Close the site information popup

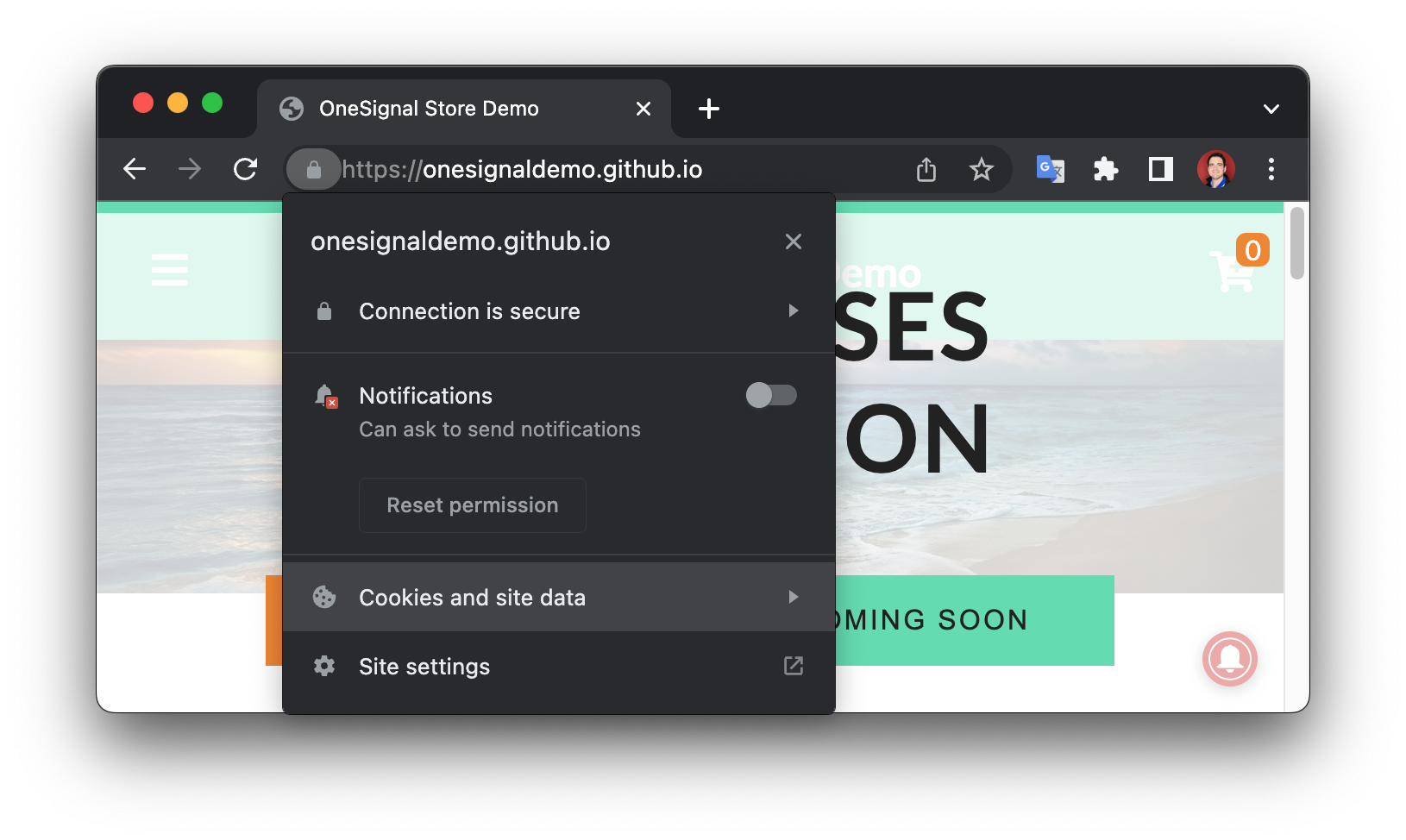[x=794, y=241]
